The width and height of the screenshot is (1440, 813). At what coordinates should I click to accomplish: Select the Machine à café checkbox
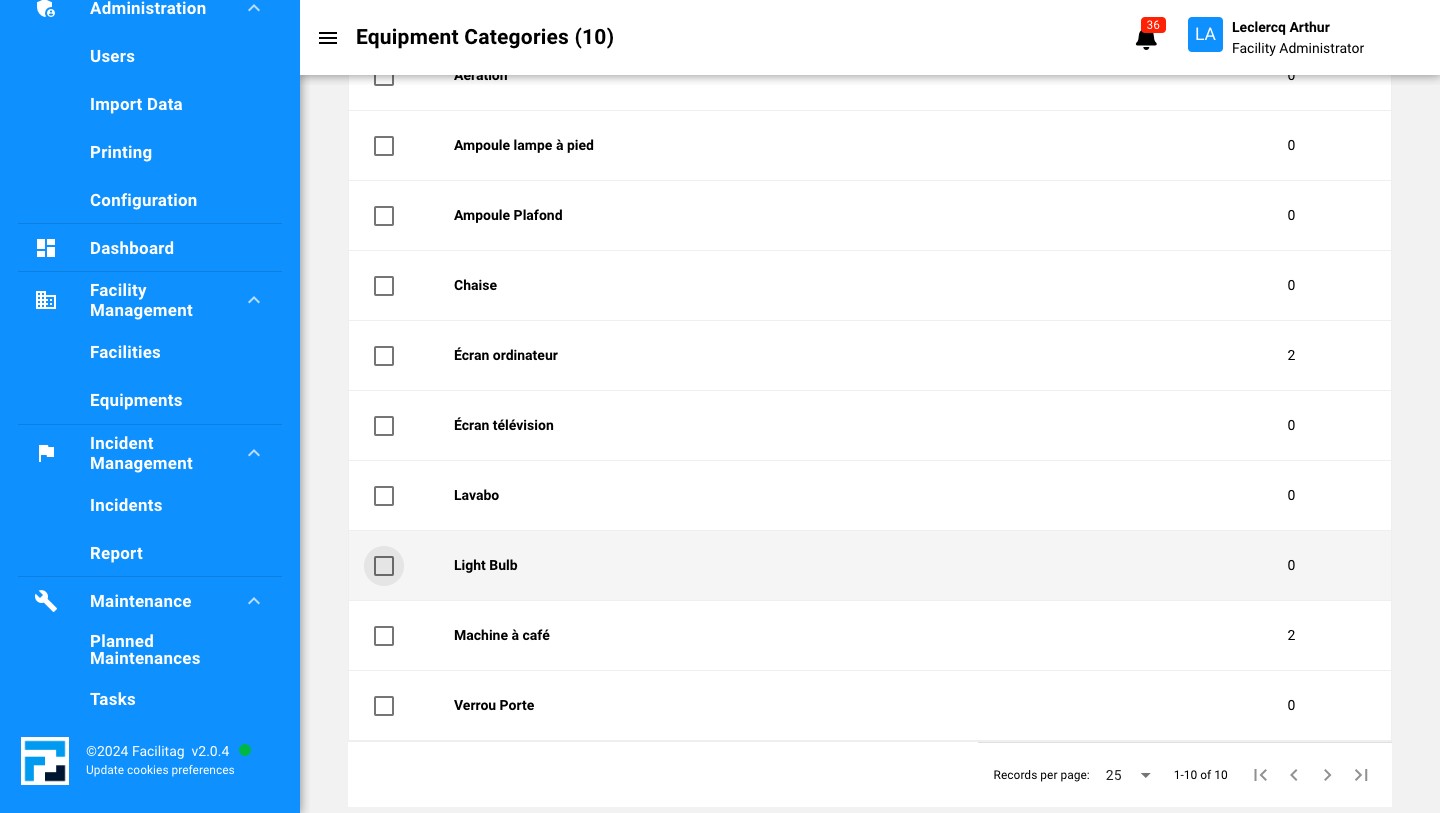(384, 636)
